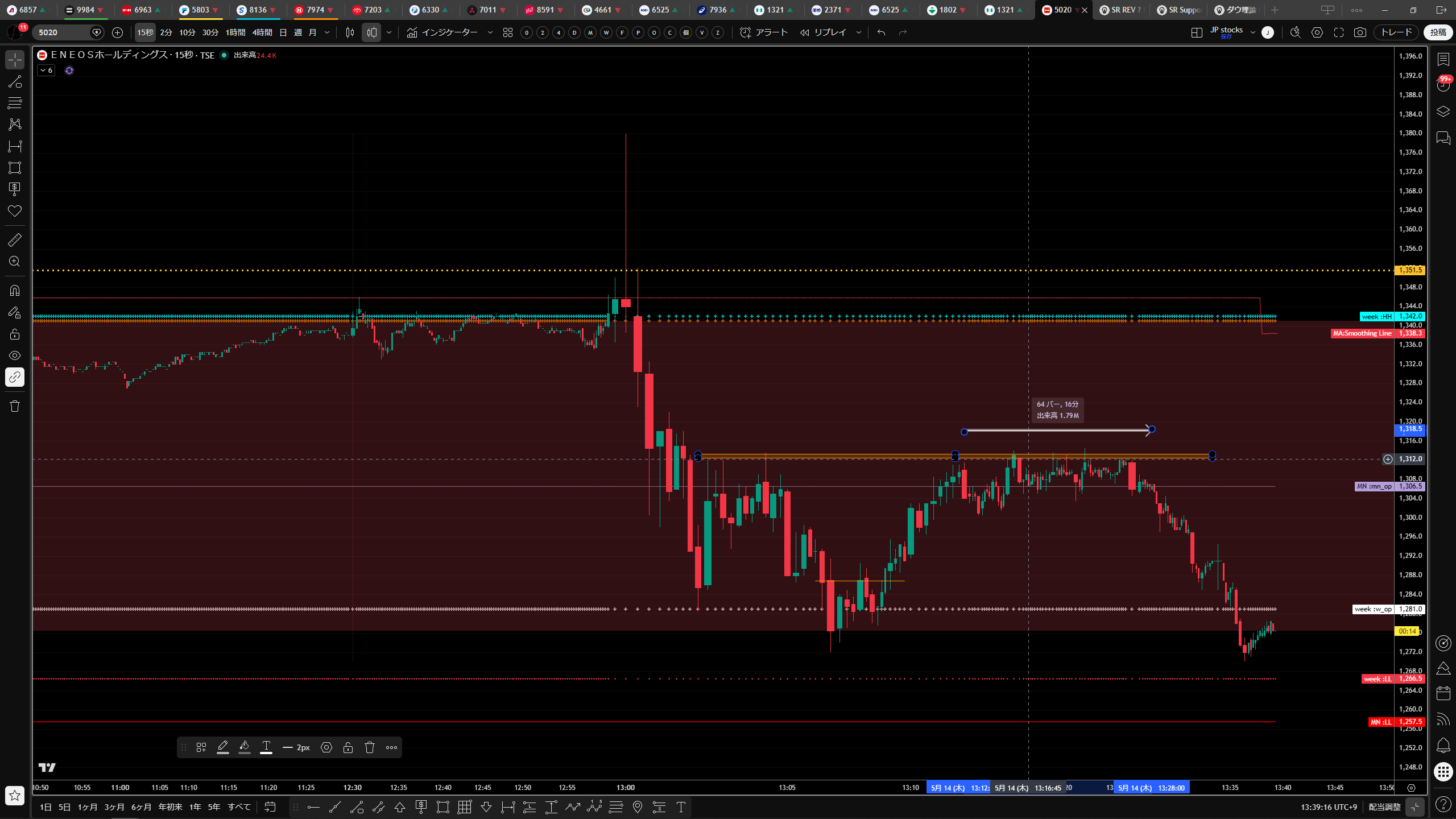Click the delete objects trash icon in sidebar
Viewport: 1456px width, 819px height.
pyautogui.click(x=15, y=406)
